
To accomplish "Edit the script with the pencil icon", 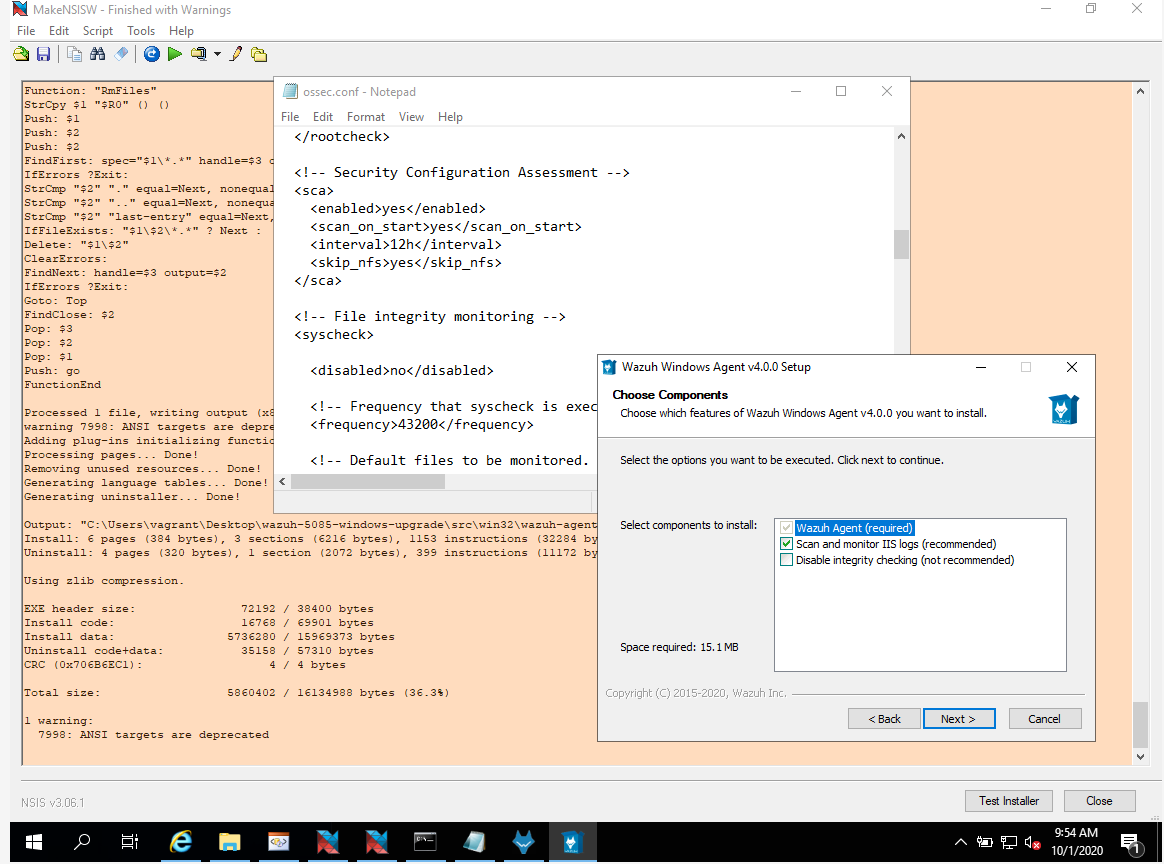I will coord(235,54).
